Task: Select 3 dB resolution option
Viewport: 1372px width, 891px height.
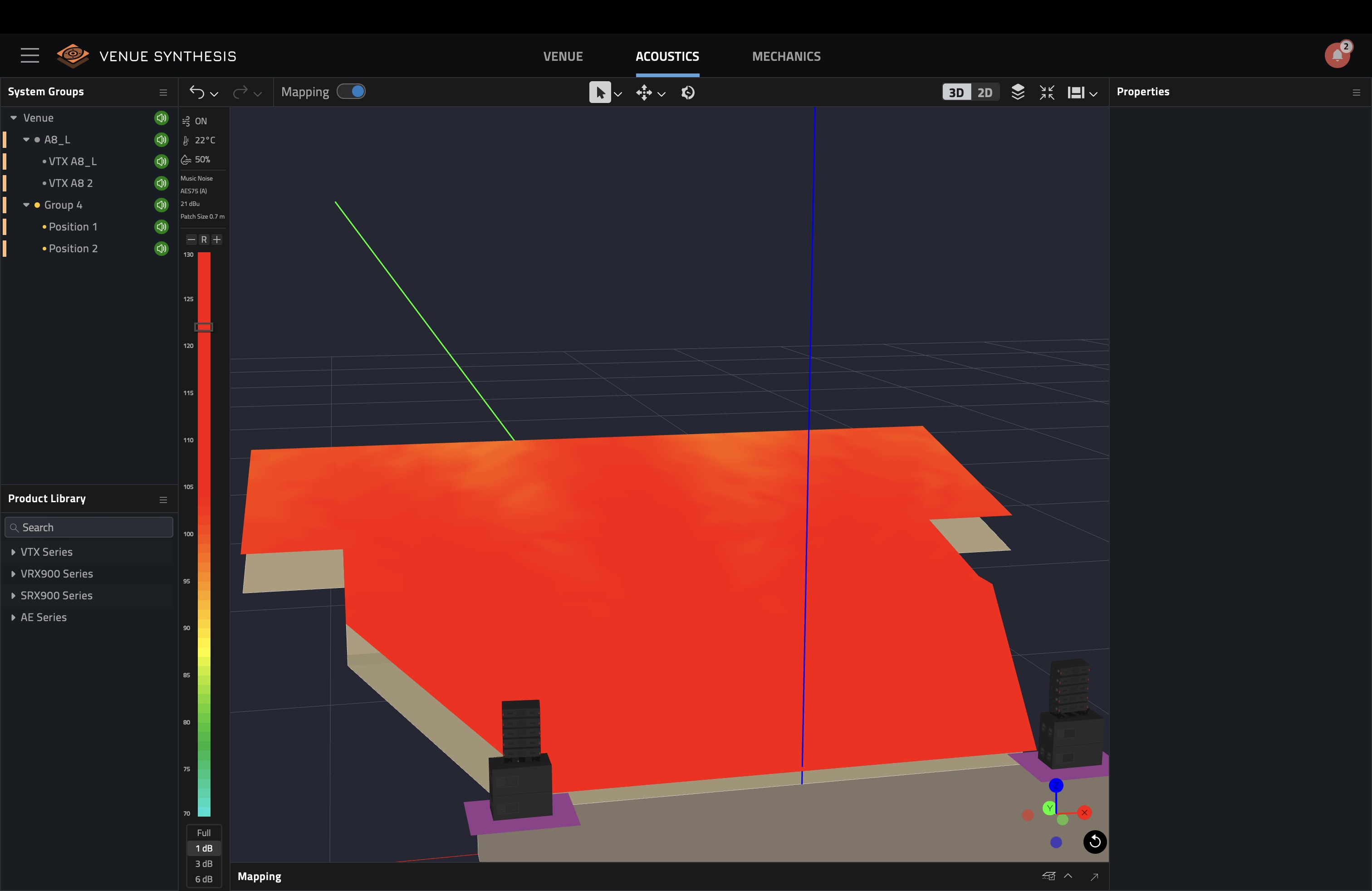Action: coord(204,863)
